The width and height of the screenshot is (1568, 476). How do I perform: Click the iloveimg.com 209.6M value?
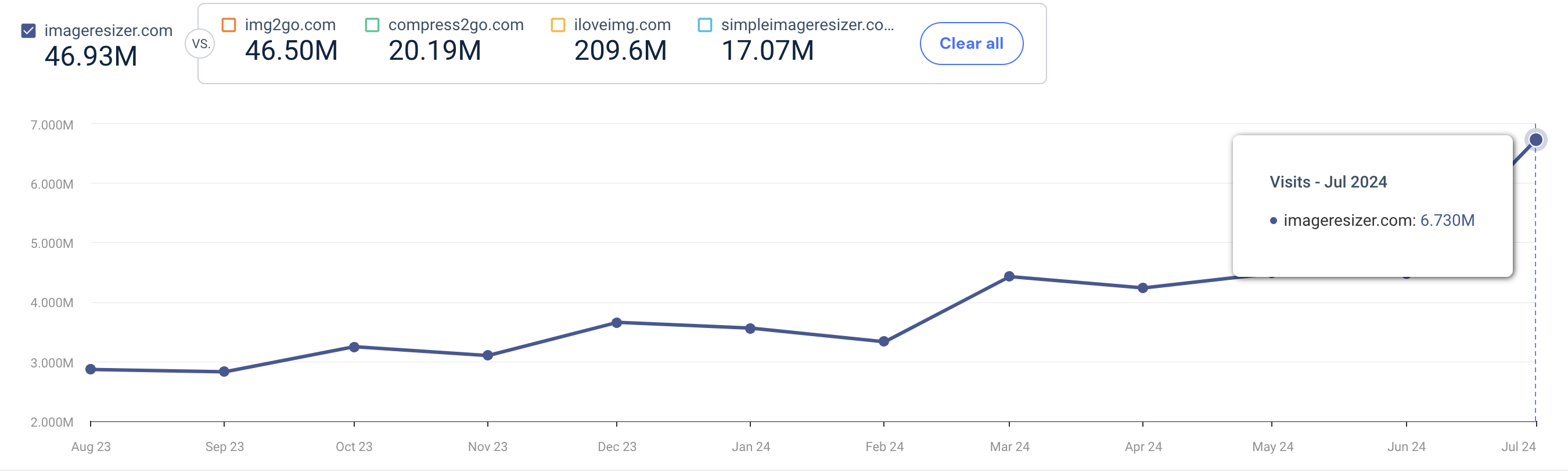[620, 51]
